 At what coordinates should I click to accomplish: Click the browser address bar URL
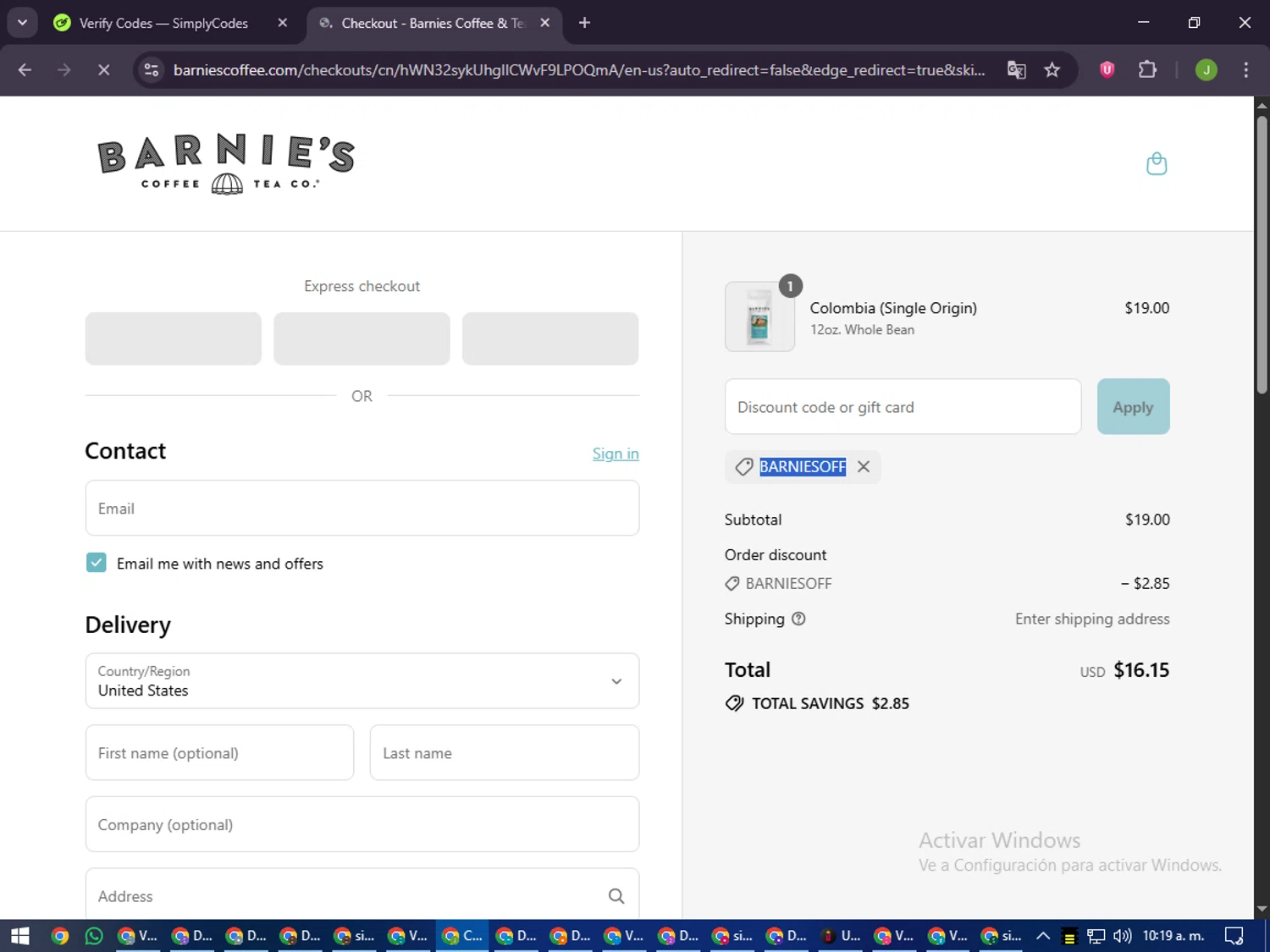point(579,69)
